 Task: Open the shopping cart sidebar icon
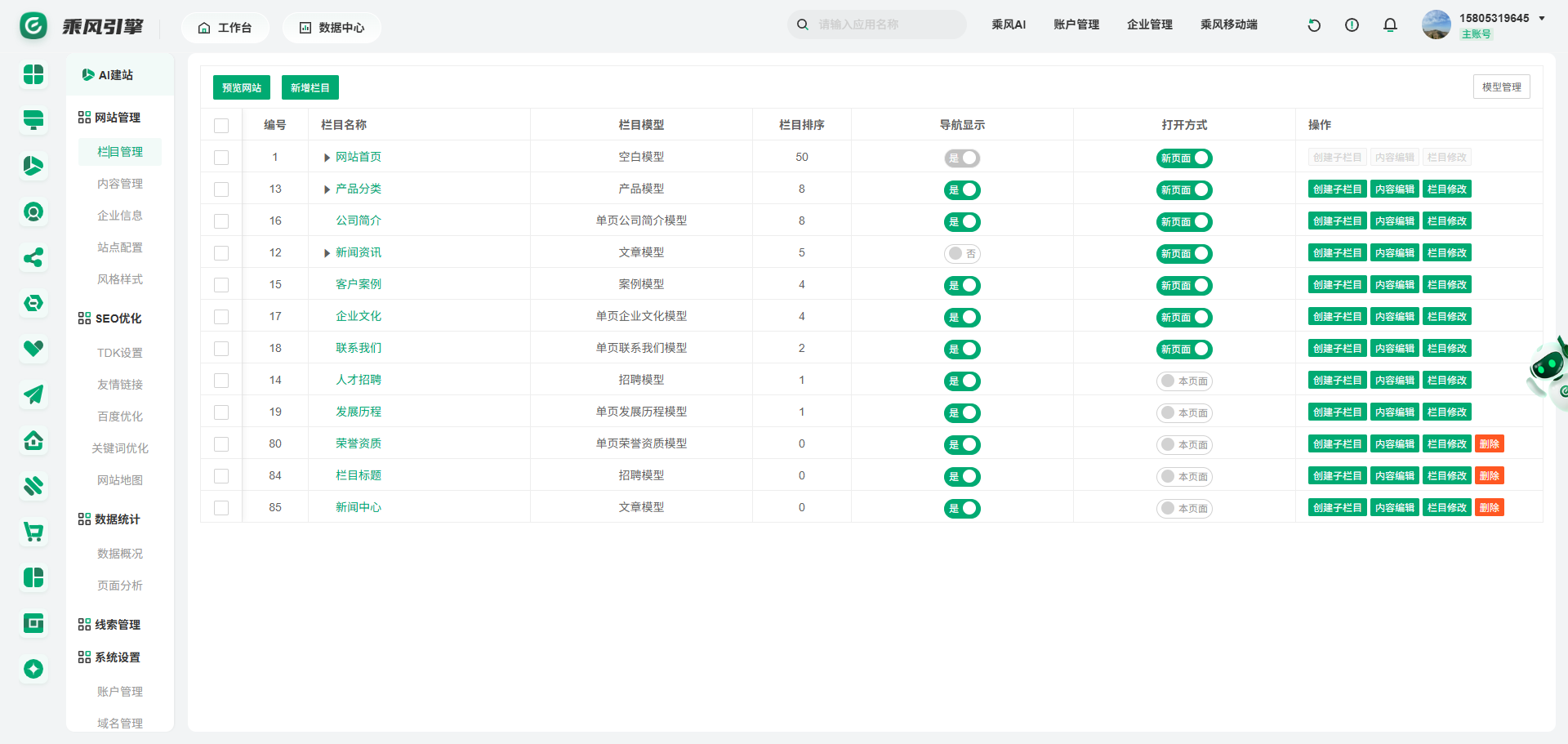click(x=33, y=532)
